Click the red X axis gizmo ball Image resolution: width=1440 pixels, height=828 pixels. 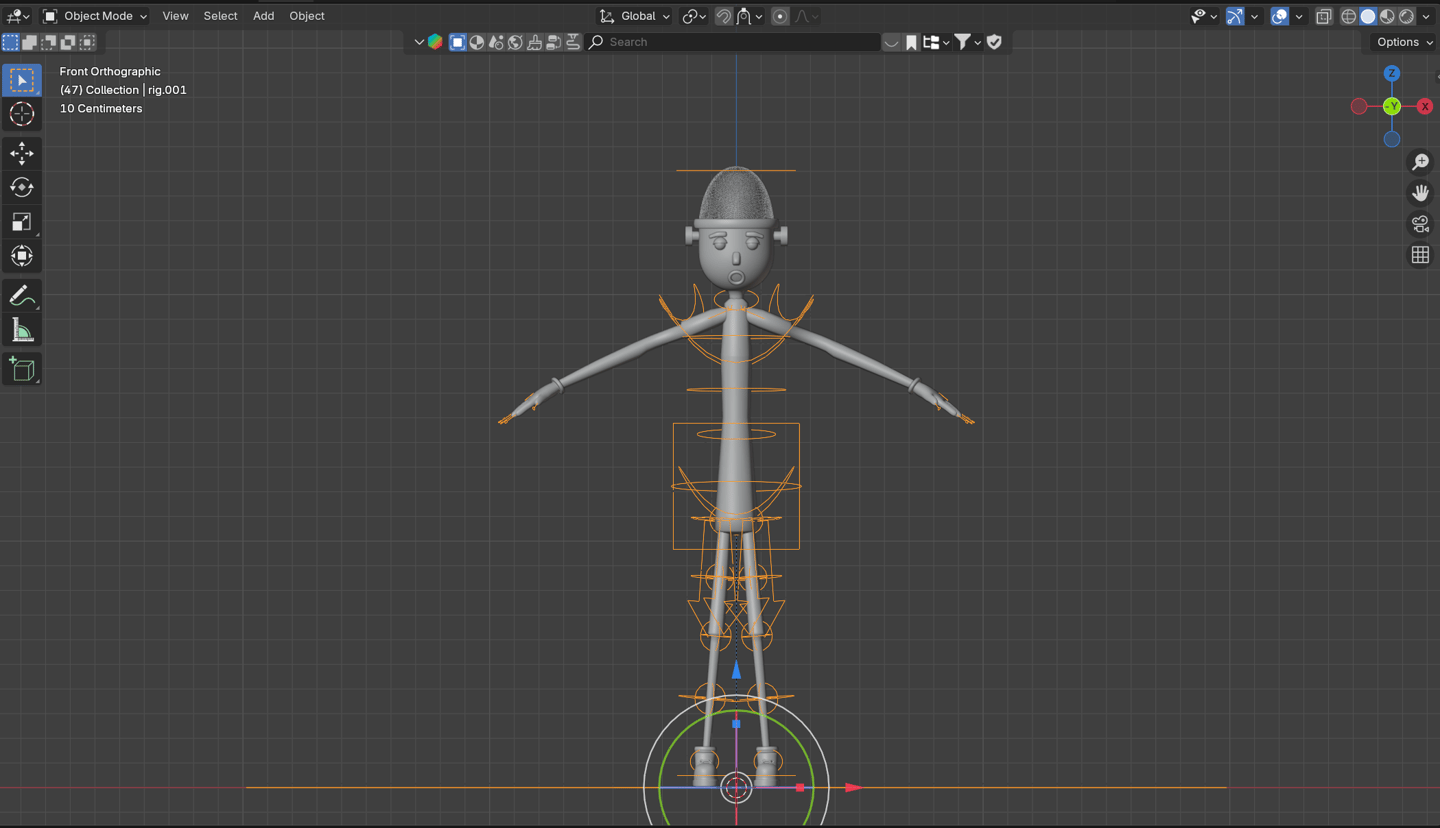(1425, 106)
